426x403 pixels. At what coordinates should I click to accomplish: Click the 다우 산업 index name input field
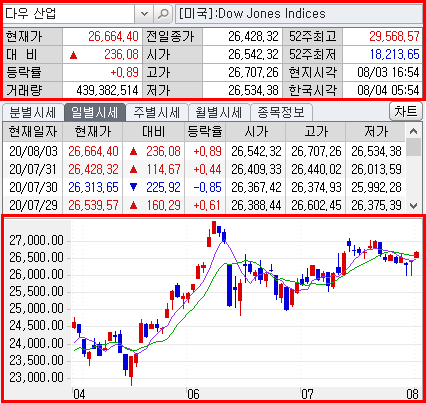click(69, 14)
